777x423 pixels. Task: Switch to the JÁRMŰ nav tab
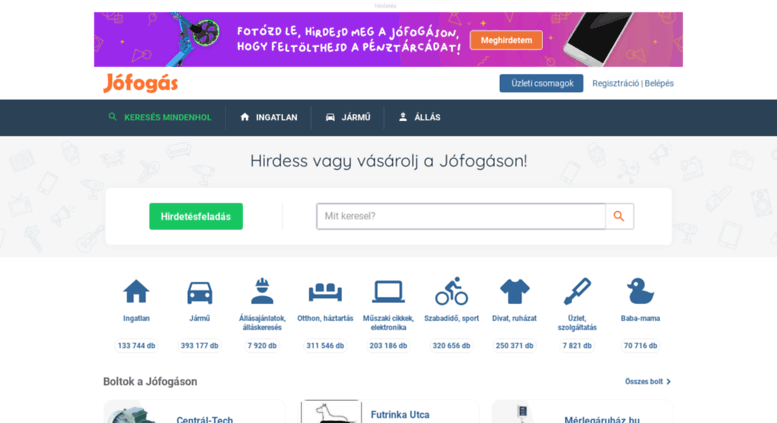click(348, 117)
